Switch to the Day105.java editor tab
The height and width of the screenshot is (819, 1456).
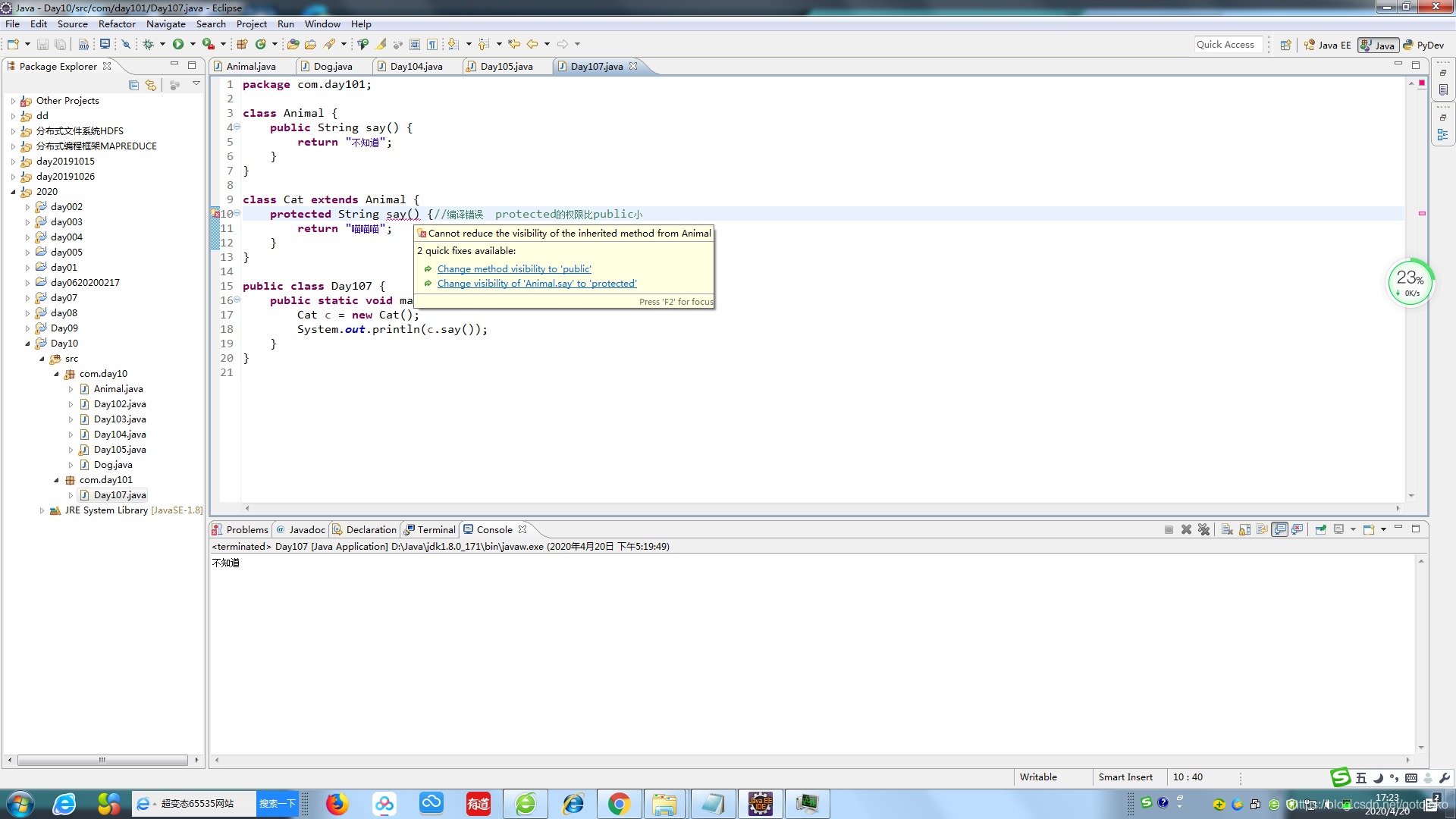(507, 67)
